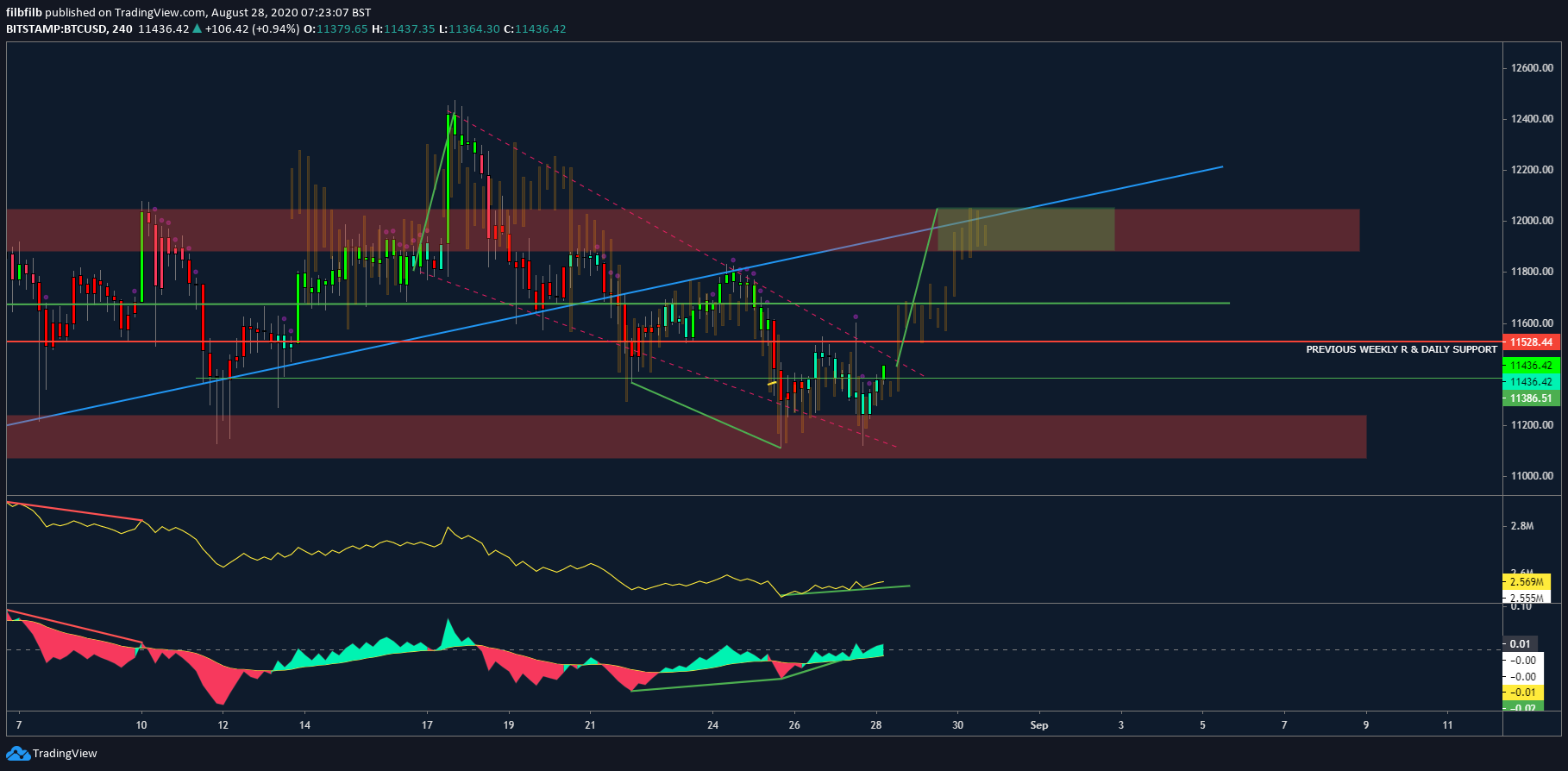Click the 11600.00 price axis label
Screen dimensions: 1568x771
click(x=1532, y=323)
